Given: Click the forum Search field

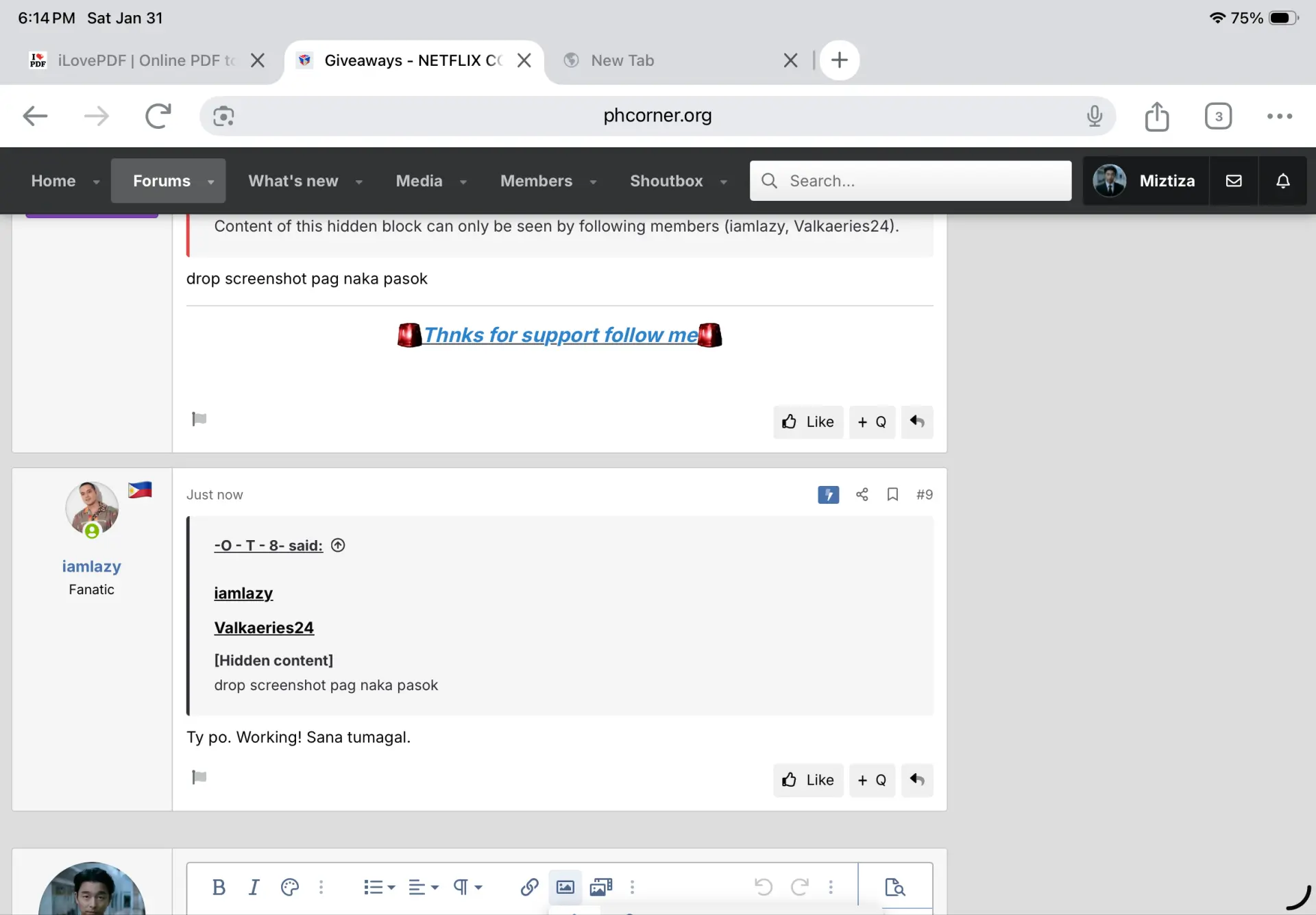Looking at the screenshot, I should click(910, 181).
